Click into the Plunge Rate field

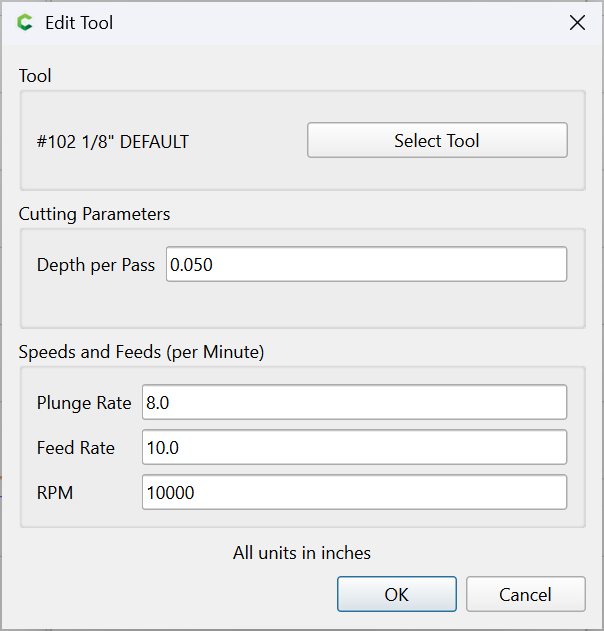click(354, 402)
